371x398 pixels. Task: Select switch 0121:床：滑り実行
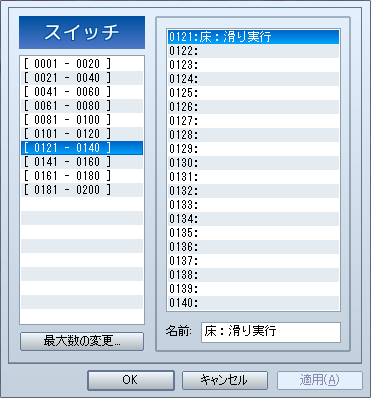pyautogui.click(x=253, y=37)
